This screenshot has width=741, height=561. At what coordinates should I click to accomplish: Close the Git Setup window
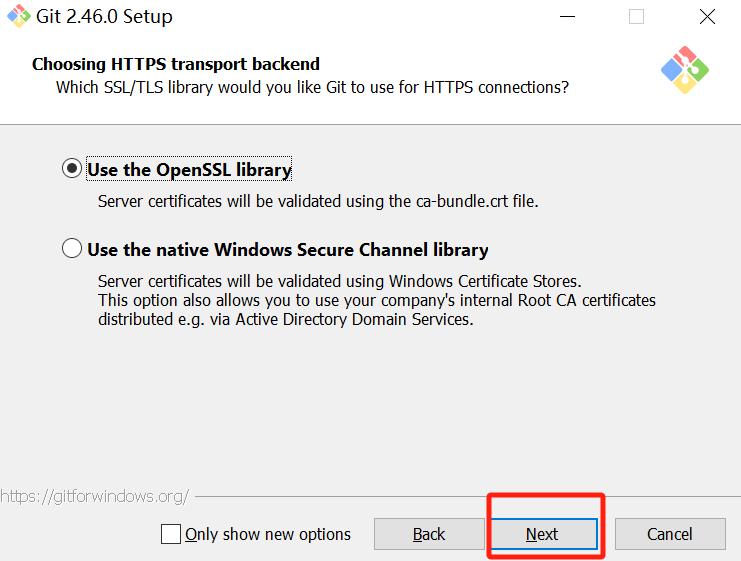point(707,17)
